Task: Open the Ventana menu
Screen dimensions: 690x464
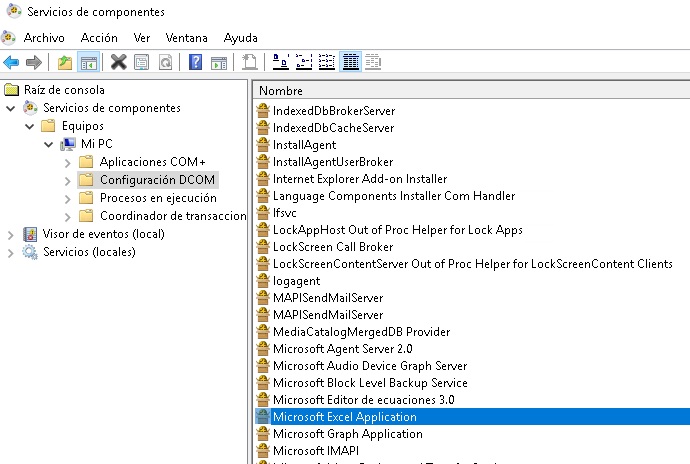Action: click(x=186, y=37)
